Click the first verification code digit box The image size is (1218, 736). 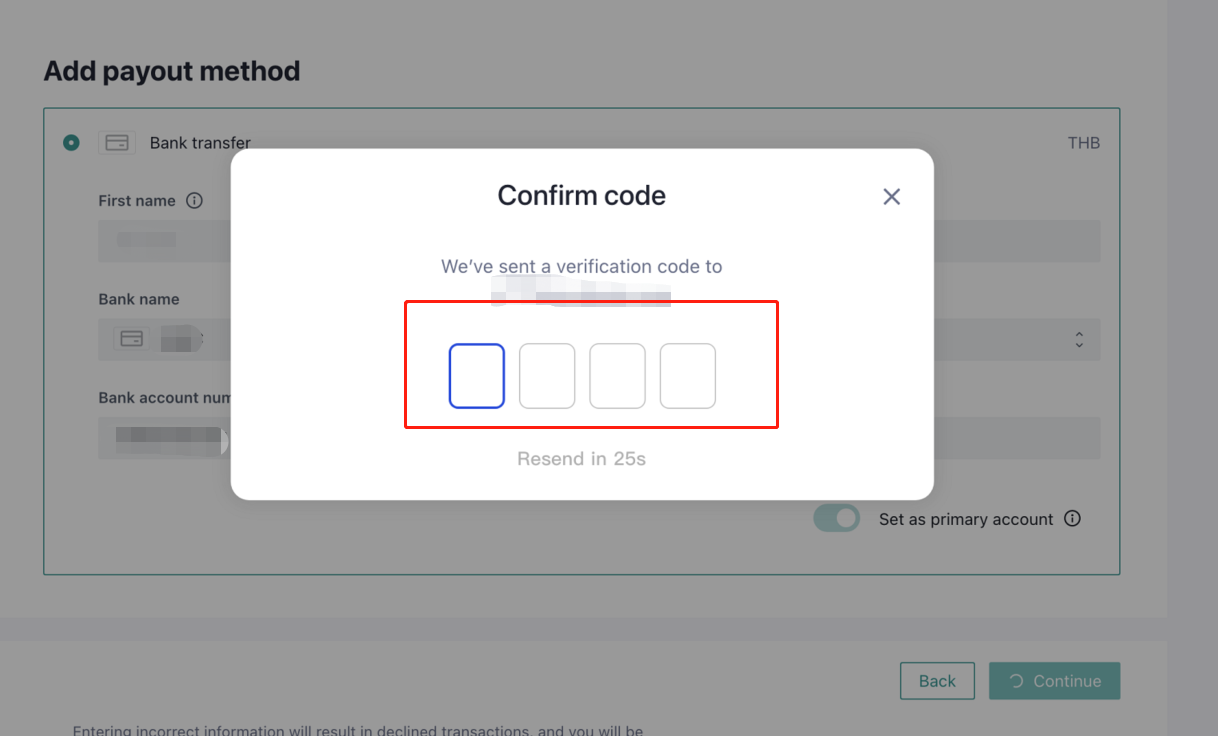(476, 376)
